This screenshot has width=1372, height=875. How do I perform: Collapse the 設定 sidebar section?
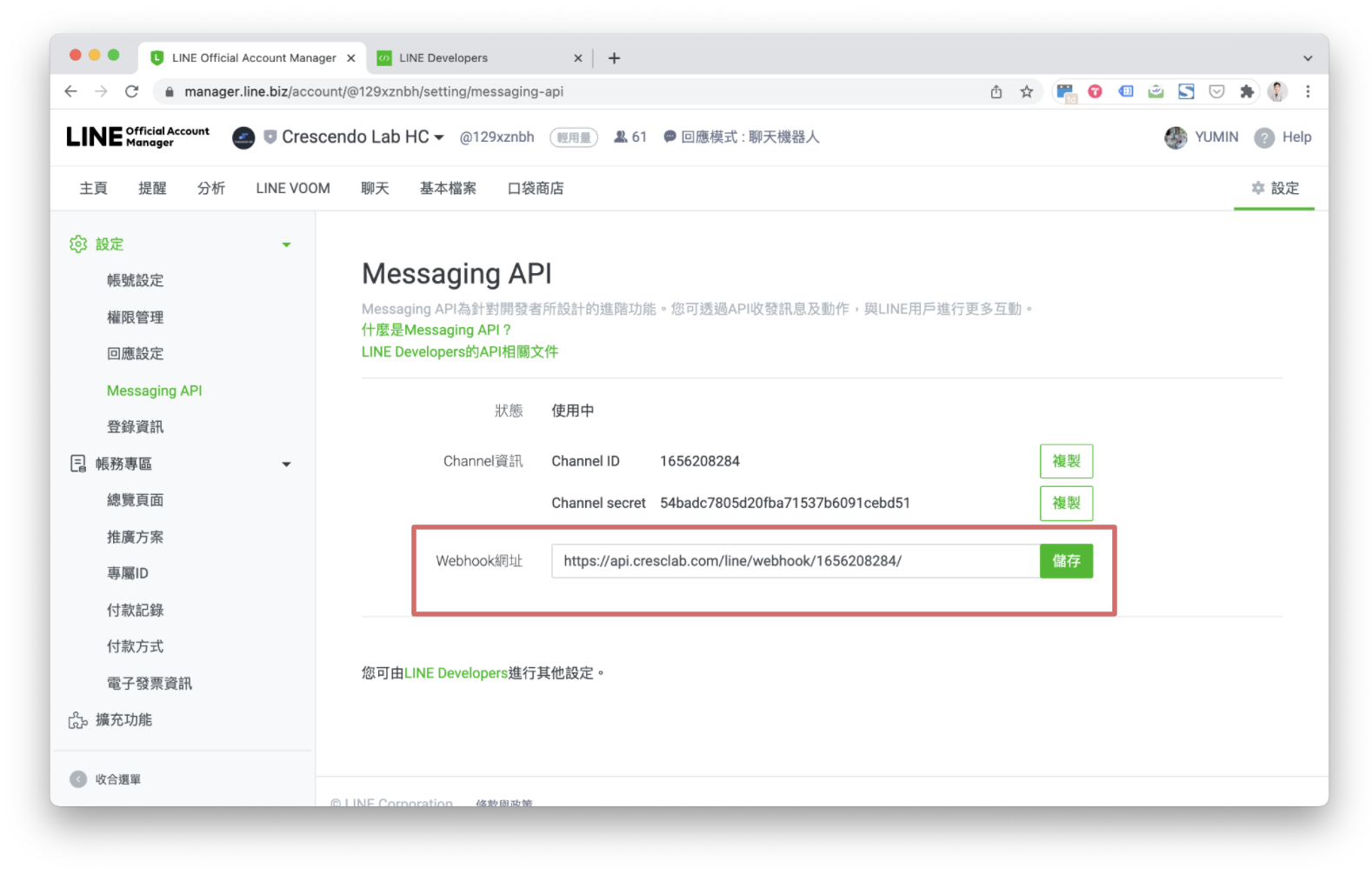(x=286, y=244)
